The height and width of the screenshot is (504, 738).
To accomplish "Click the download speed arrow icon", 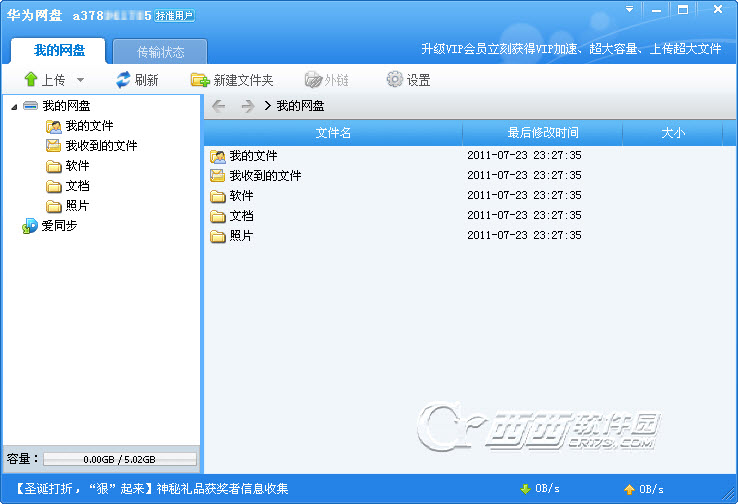I will tap(525, 489).
